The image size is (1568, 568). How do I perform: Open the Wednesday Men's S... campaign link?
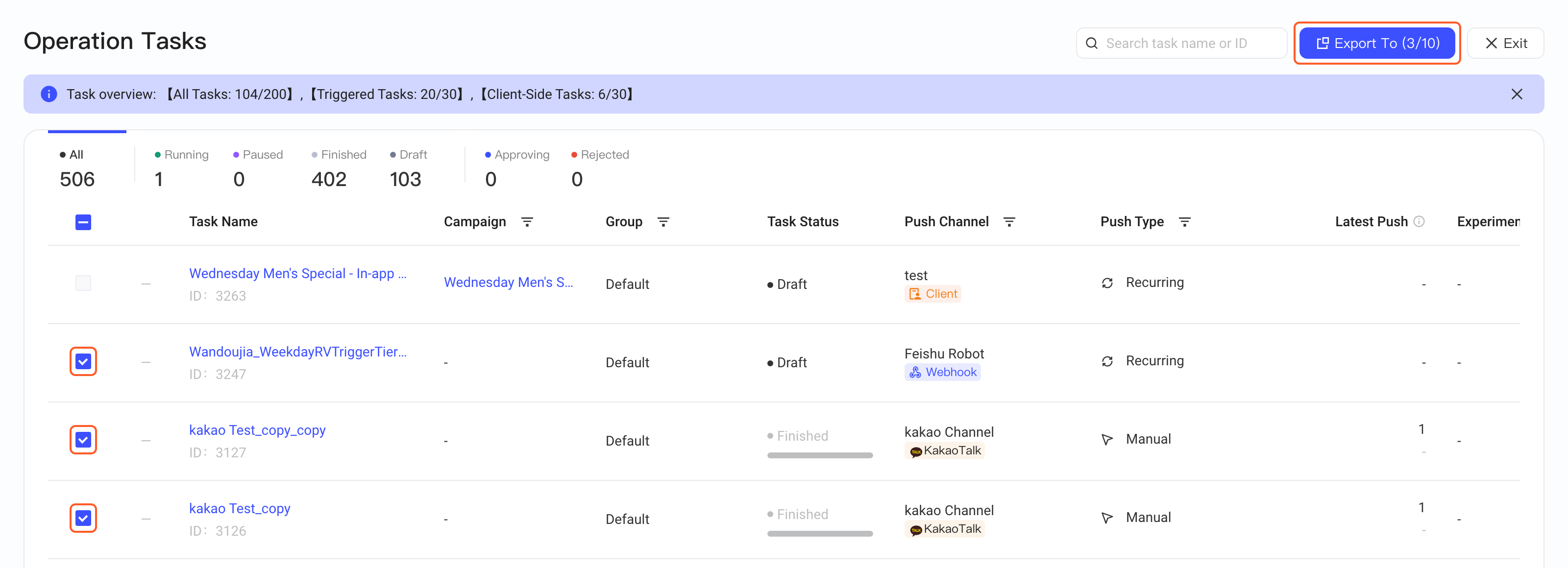pyautogui.click(x=508, y=283)
